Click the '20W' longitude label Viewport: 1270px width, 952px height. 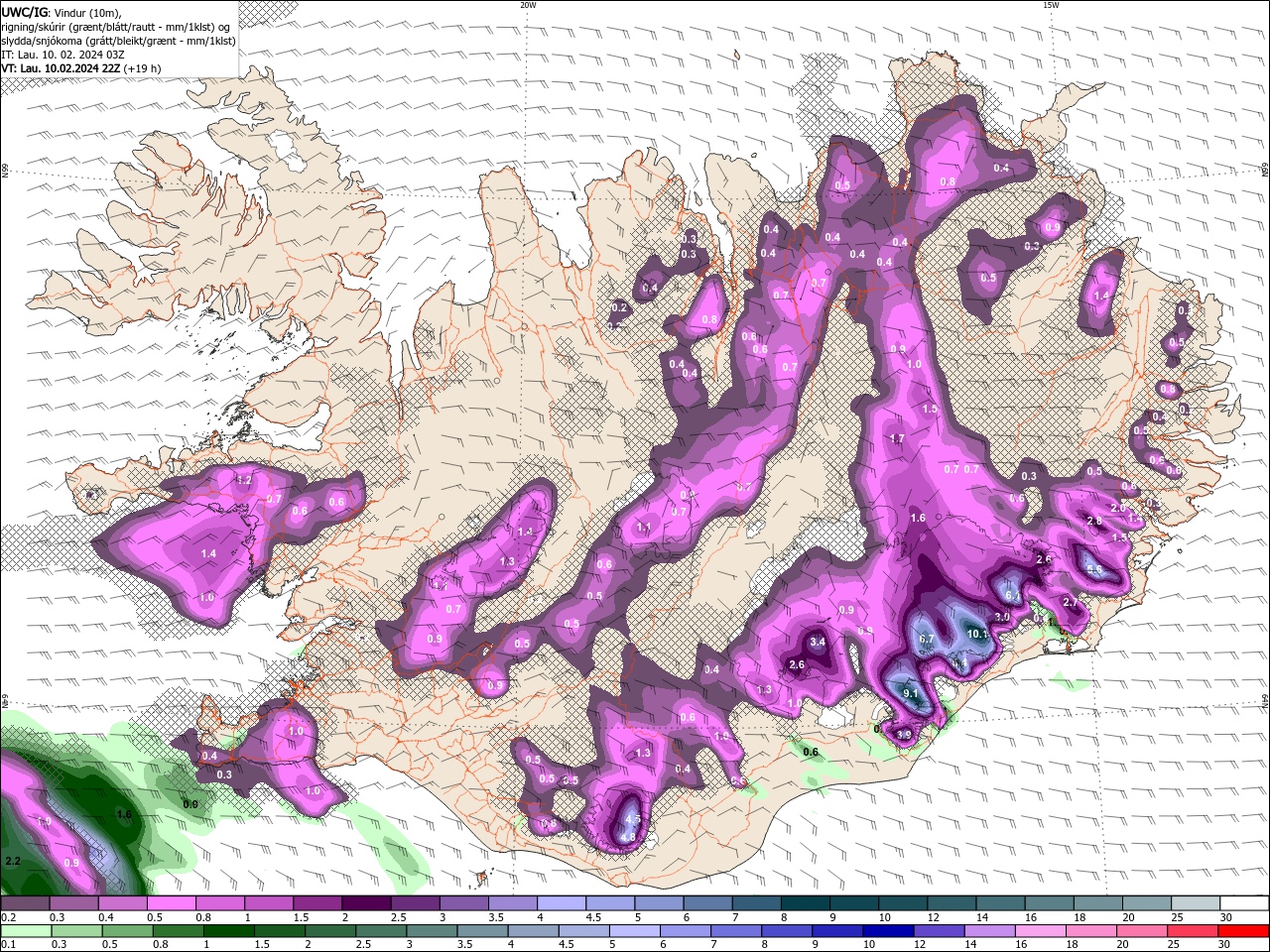[528, 5]
